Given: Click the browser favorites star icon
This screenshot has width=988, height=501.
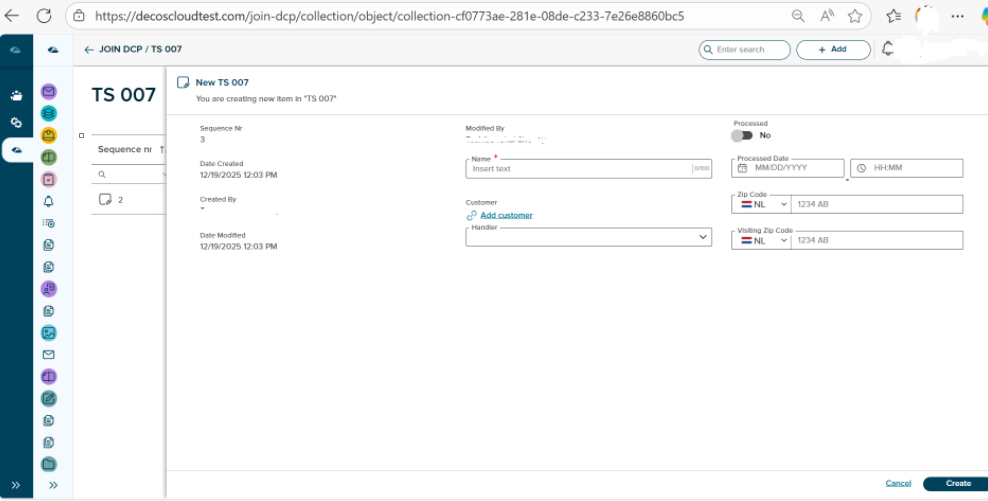Looking at the screenshot, I should (855, 16).
